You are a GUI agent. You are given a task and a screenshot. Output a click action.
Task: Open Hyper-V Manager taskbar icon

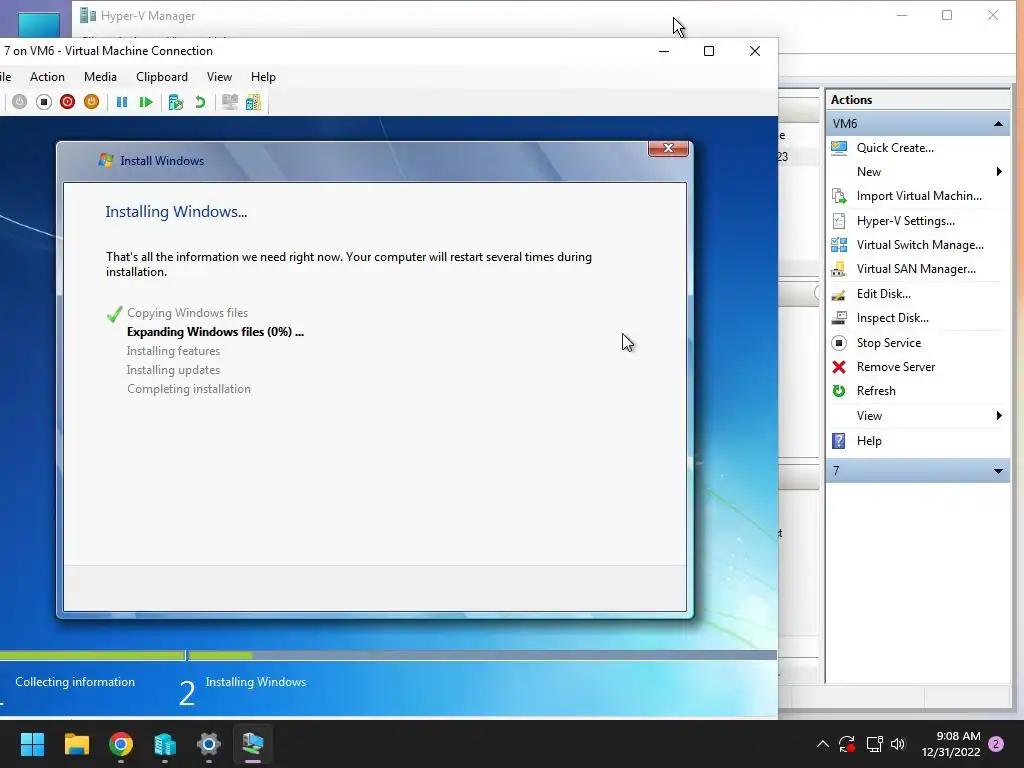coord(165,744)
